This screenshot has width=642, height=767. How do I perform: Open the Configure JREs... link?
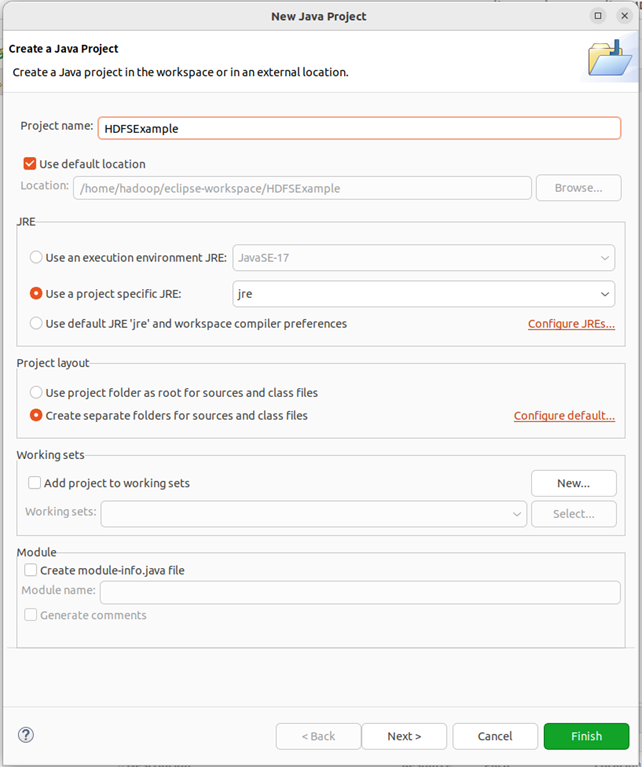click(571, 324)
